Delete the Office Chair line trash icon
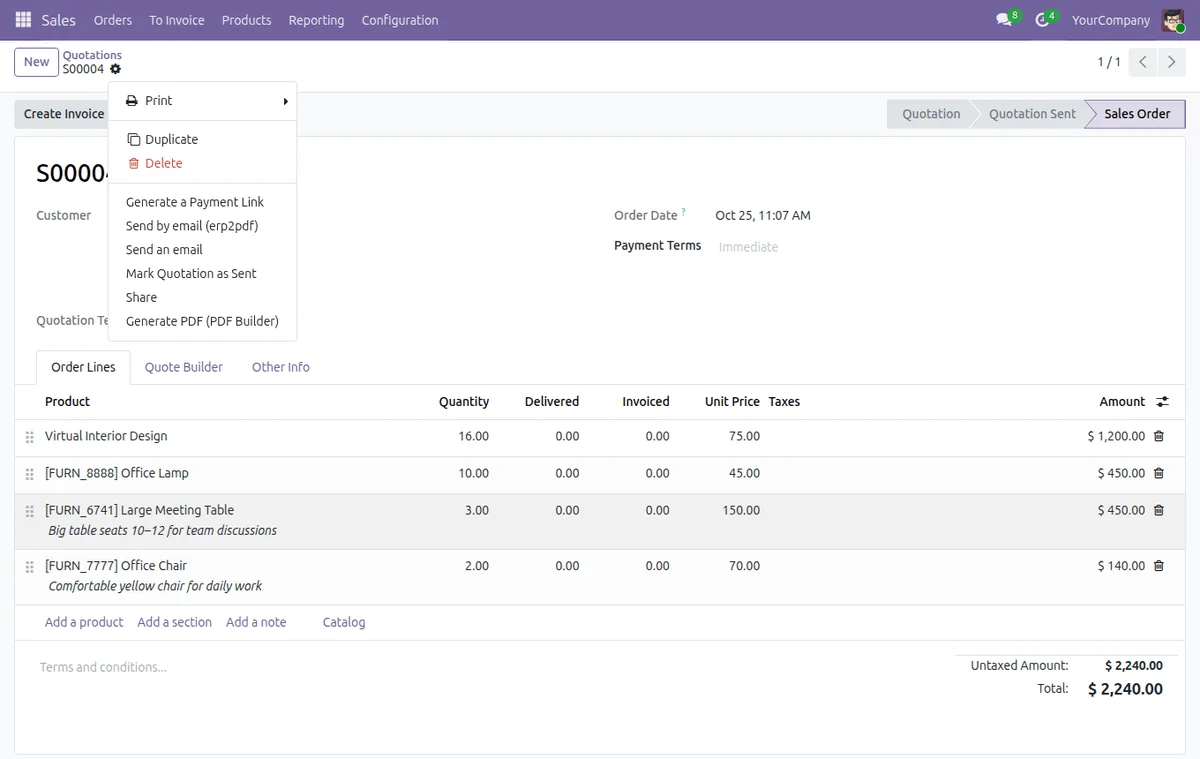Image resolution: width=1200 pixels, height=759 pixels. click(1159, 566)
